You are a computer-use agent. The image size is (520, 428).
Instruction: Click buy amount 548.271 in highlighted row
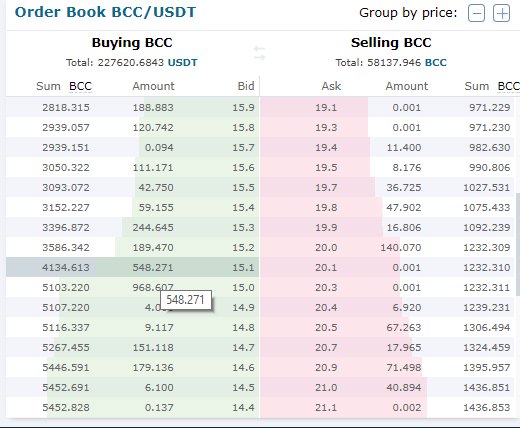coord(153,267)
